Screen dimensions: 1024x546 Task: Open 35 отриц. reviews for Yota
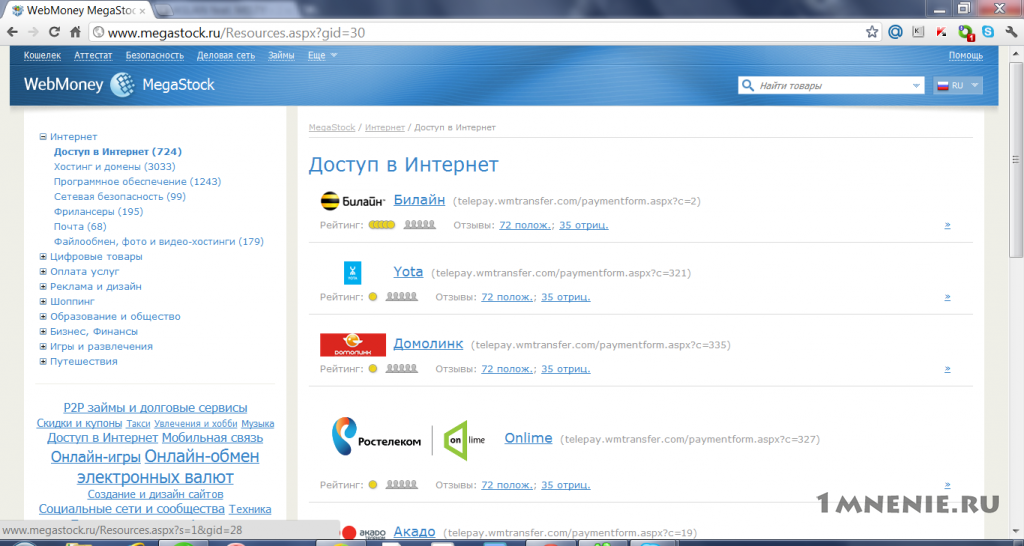click(566, 297)
